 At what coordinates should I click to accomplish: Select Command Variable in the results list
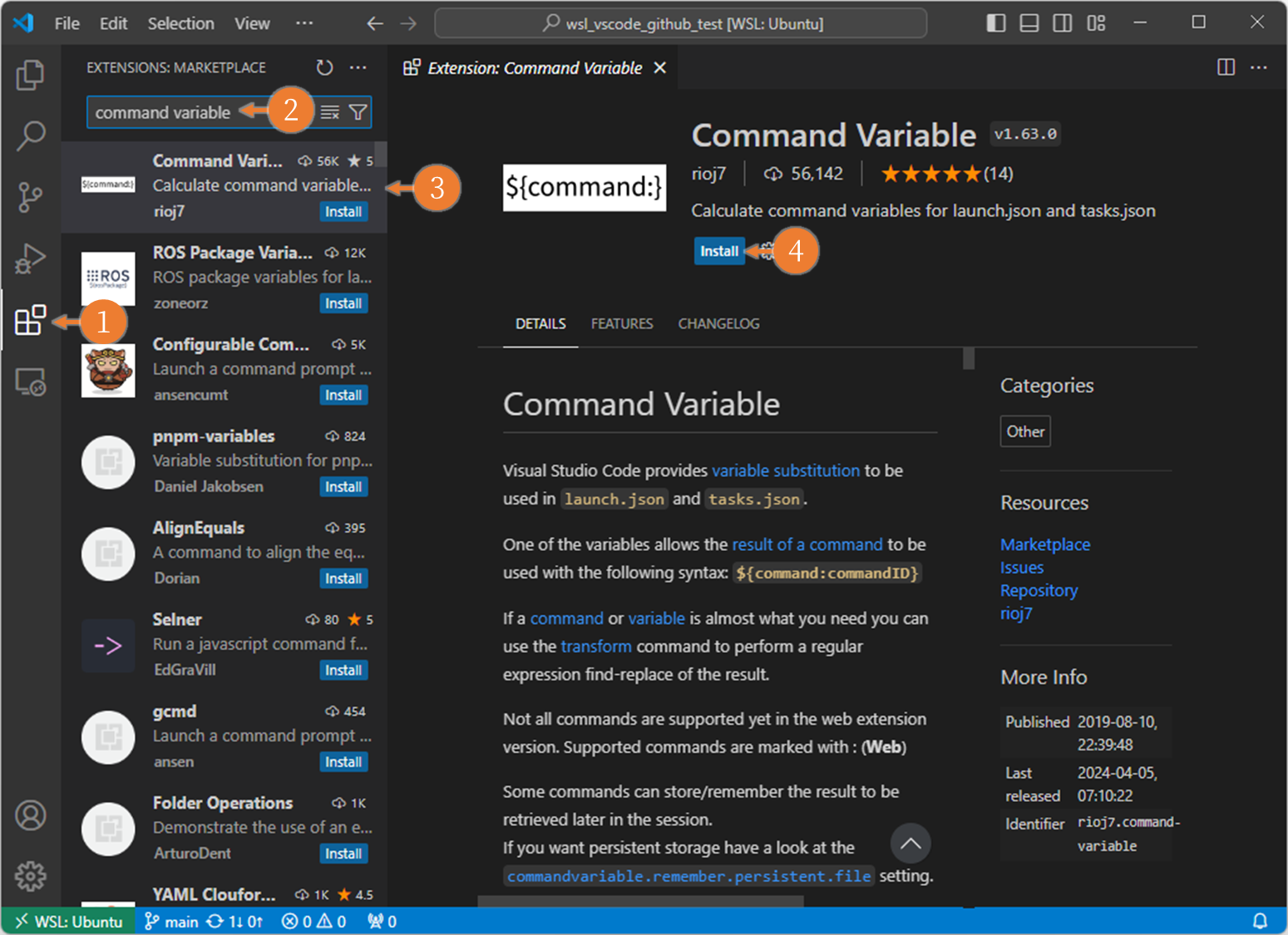tap(224, 186)
